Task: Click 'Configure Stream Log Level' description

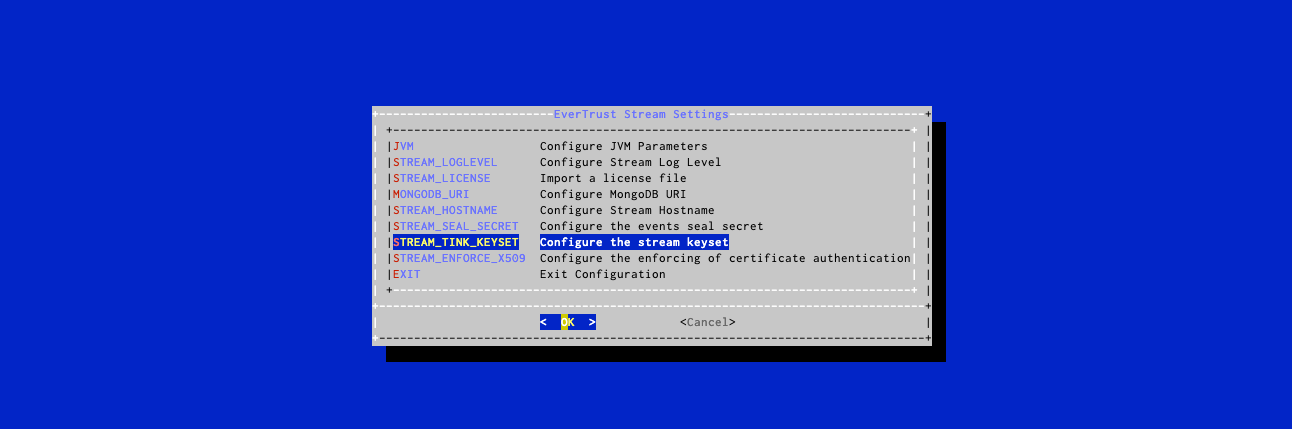Action: [x=631, y=162]
